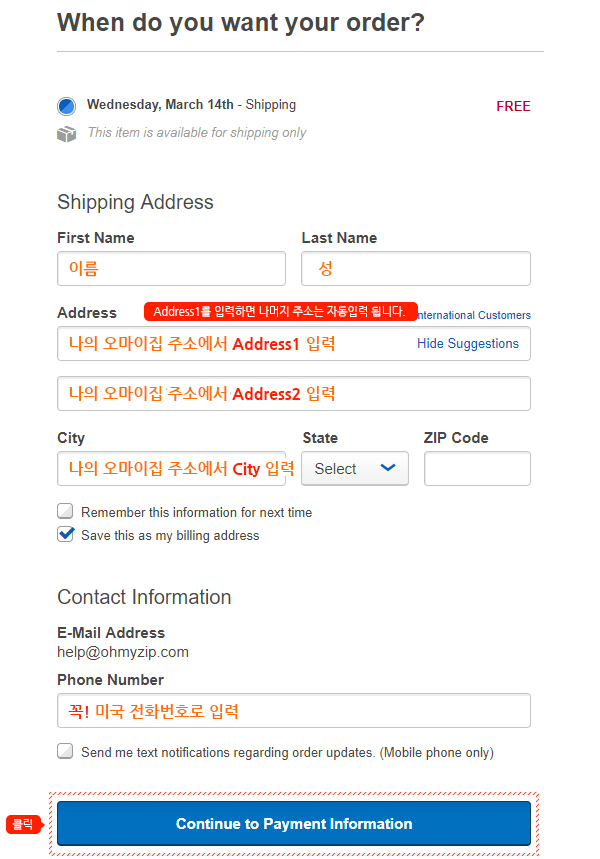Click the International Customers link
The image size is (600, 859).
(x=474, y=315)
